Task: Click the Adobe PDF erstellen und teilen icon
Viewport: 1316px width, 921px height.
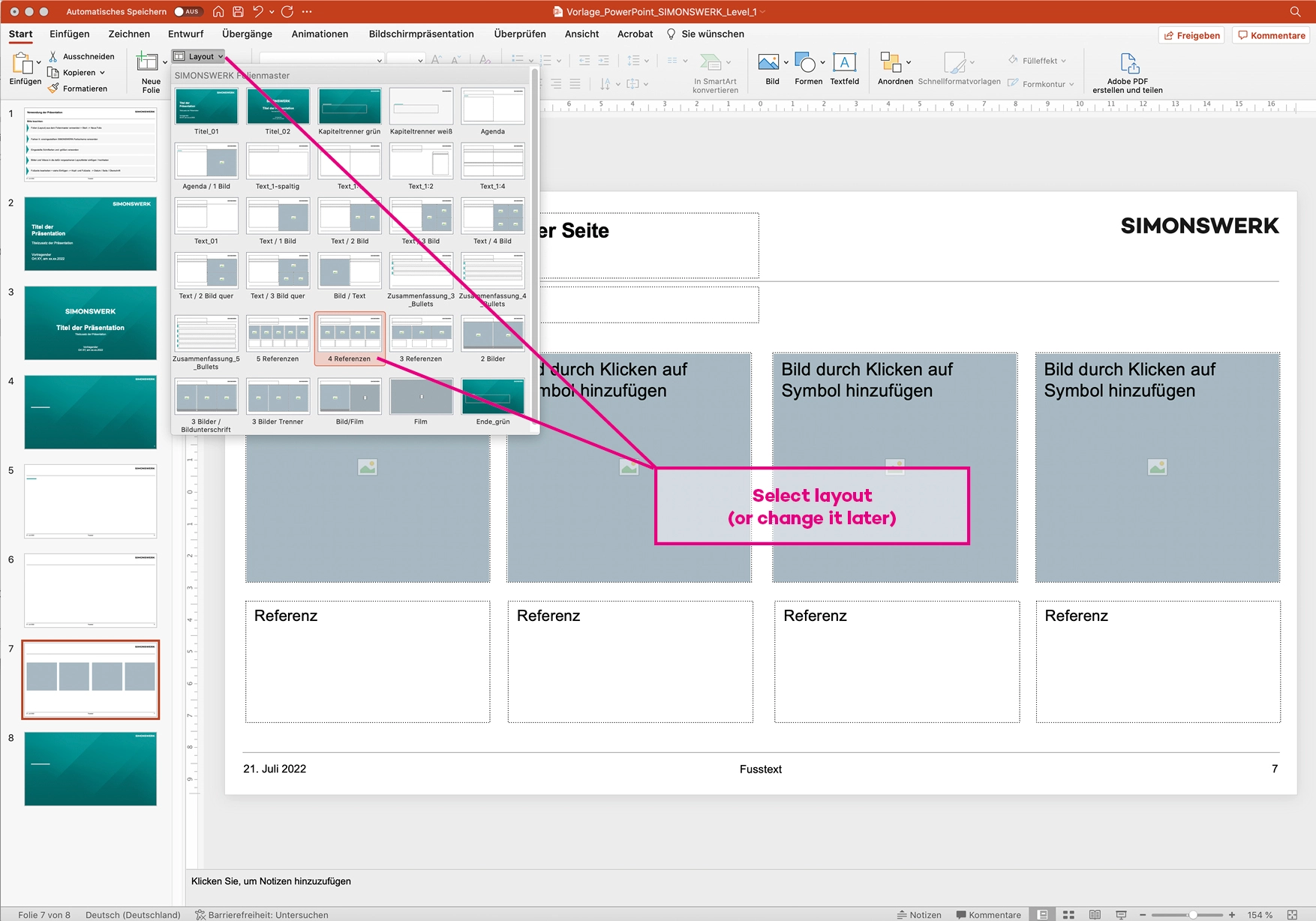Action: point(1128,64)
